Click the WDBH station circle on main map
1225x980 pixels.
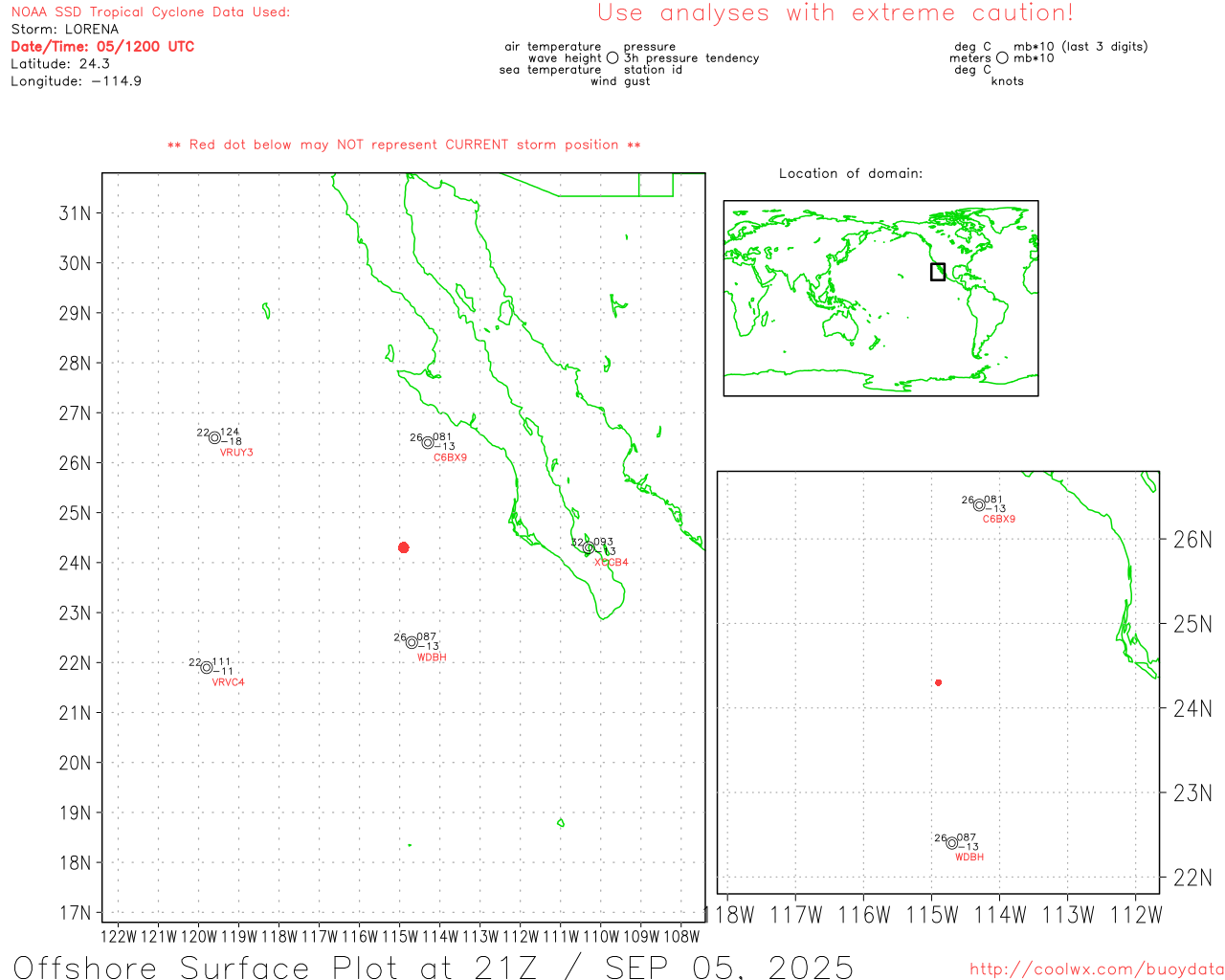coord(412,642)
